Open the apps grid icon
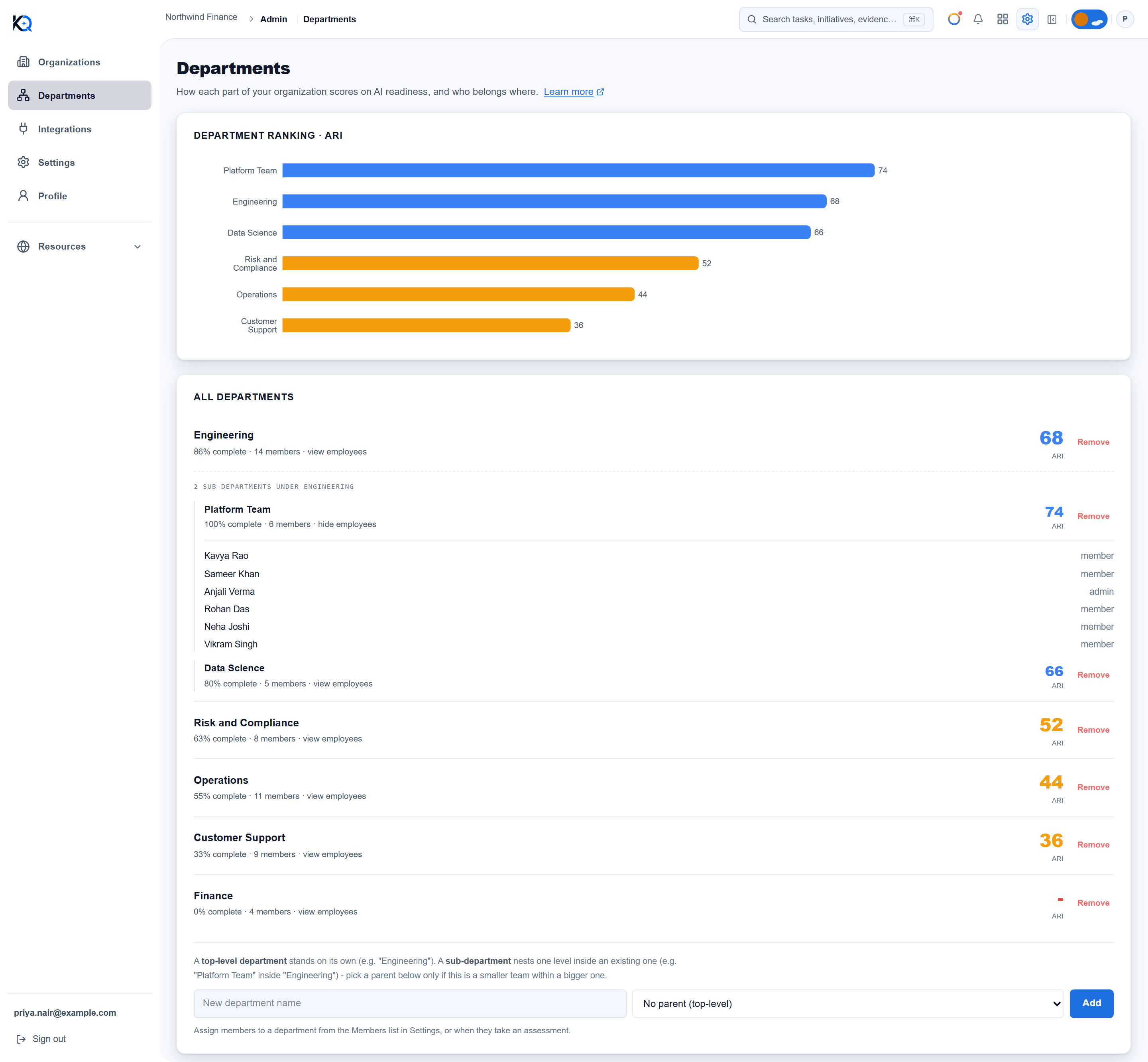This screenshot has height=1062, width=1148. pos(1003,20)
